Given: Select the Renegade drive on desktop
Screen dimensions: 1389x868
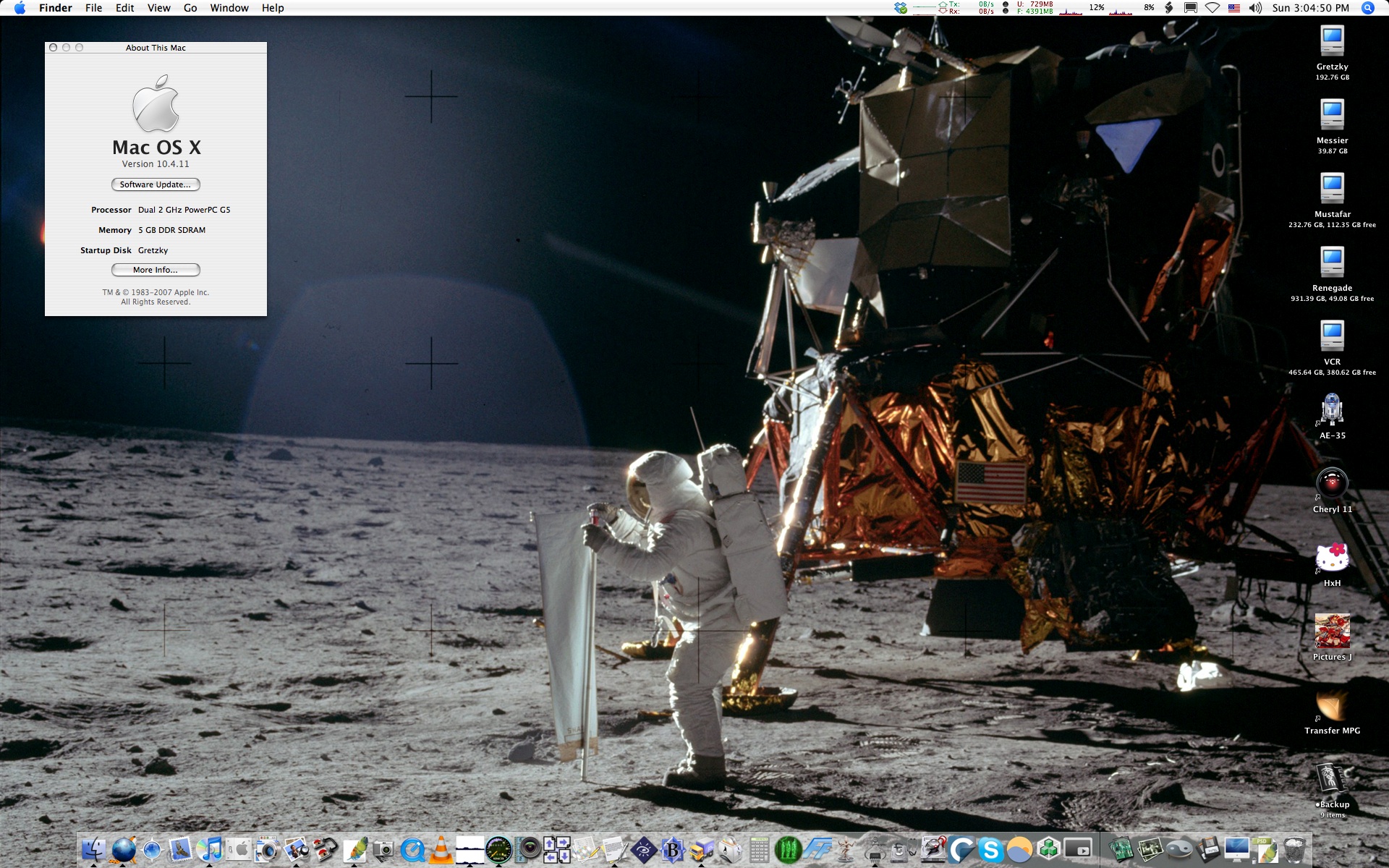Looking at the screenshot, I should 1332,263.
